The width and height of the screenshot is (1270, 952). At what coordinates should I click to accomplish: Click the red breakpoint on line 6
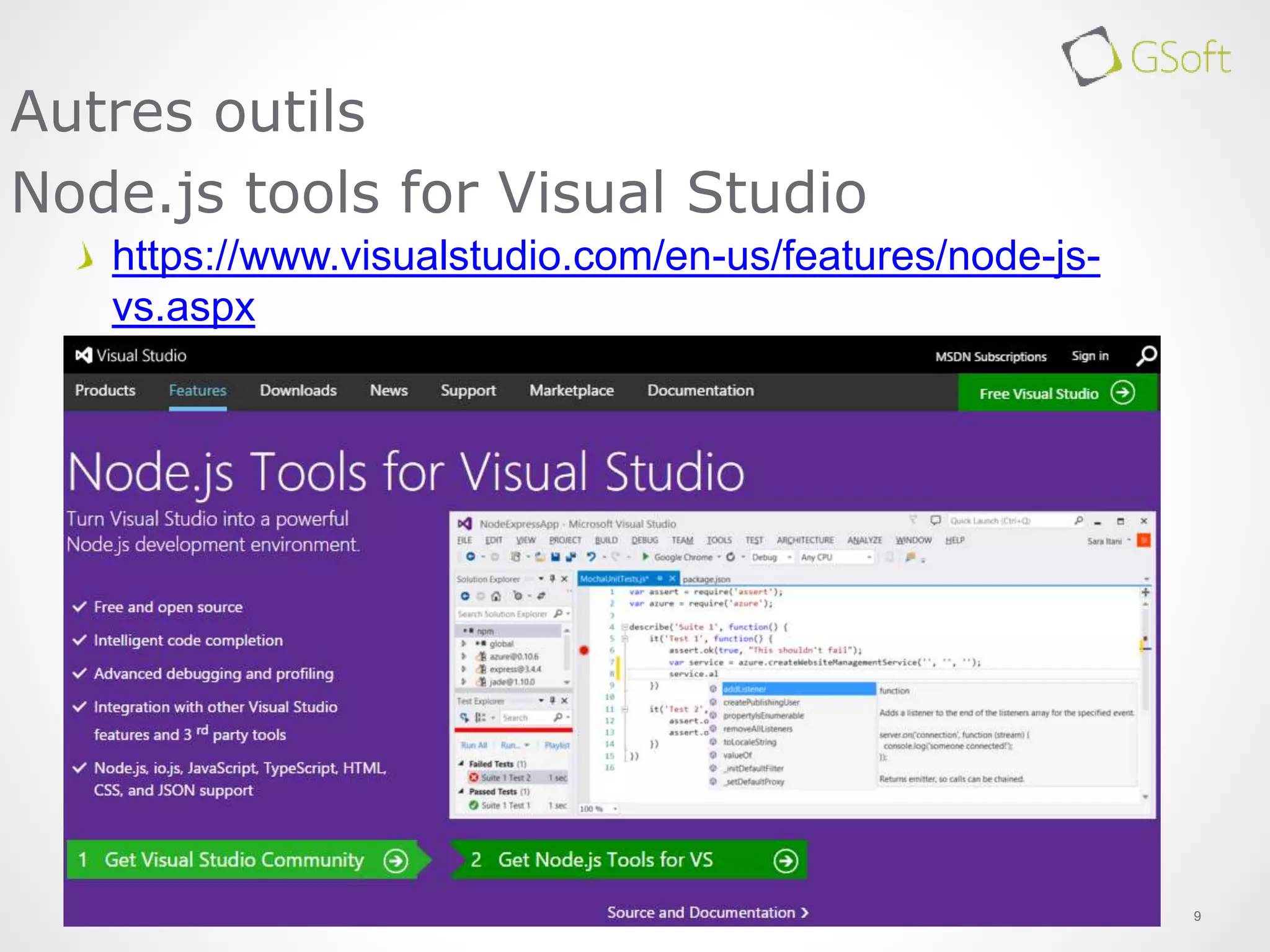pos(584,650)
